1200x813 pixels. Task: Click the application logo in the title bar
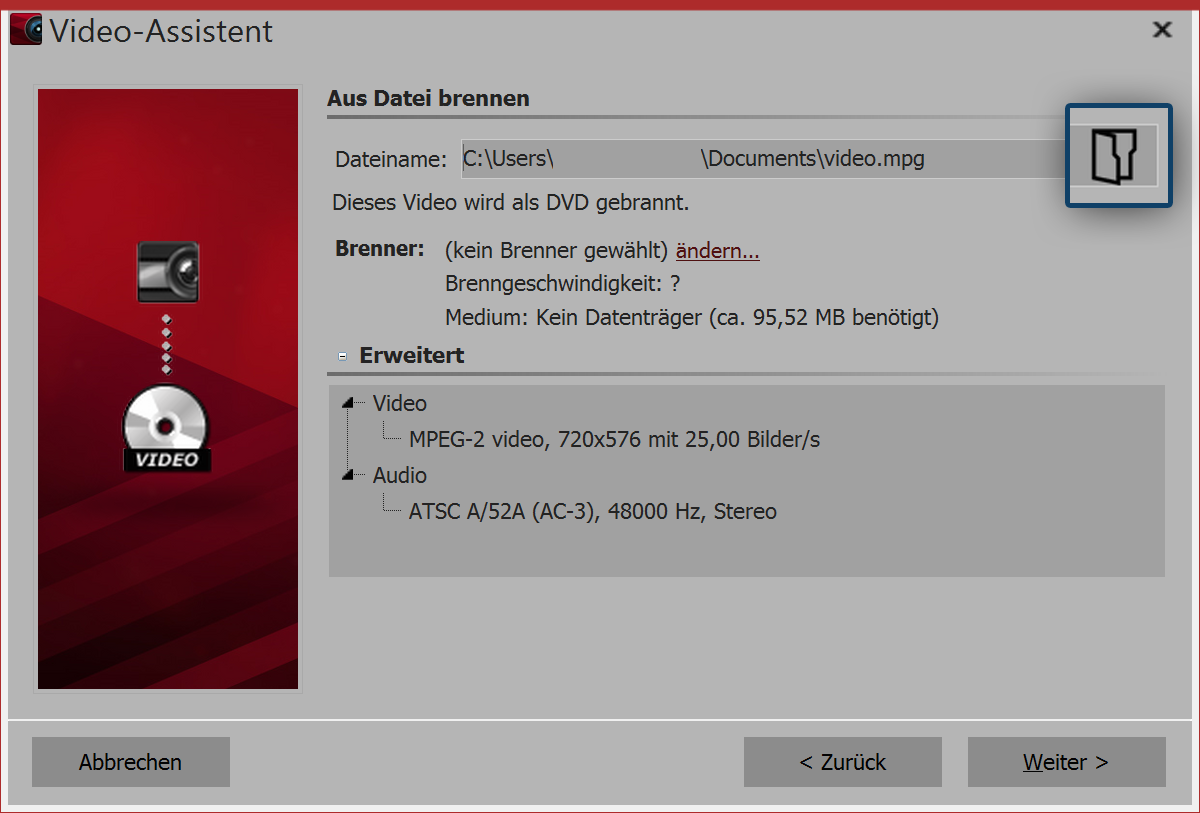click(25, 29)
